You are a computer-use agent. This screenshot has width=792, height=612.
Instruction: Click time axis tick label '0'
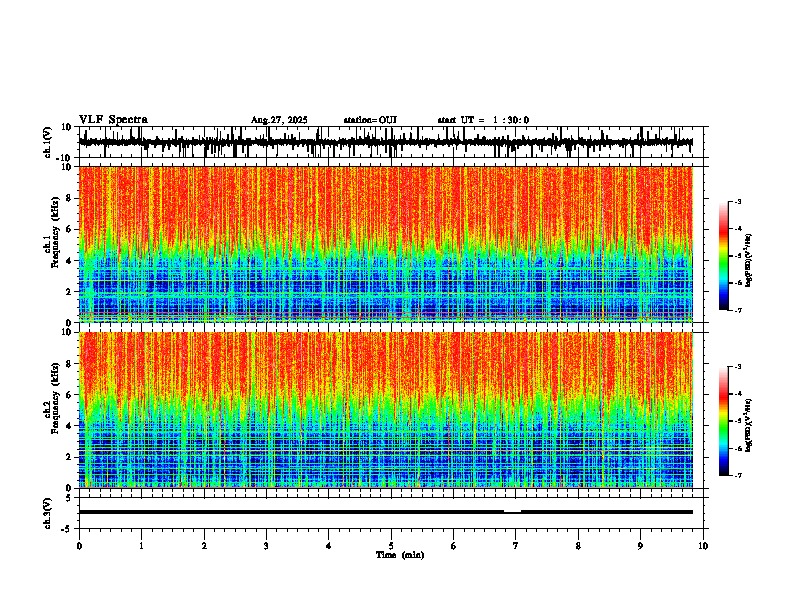pos(79,546)
